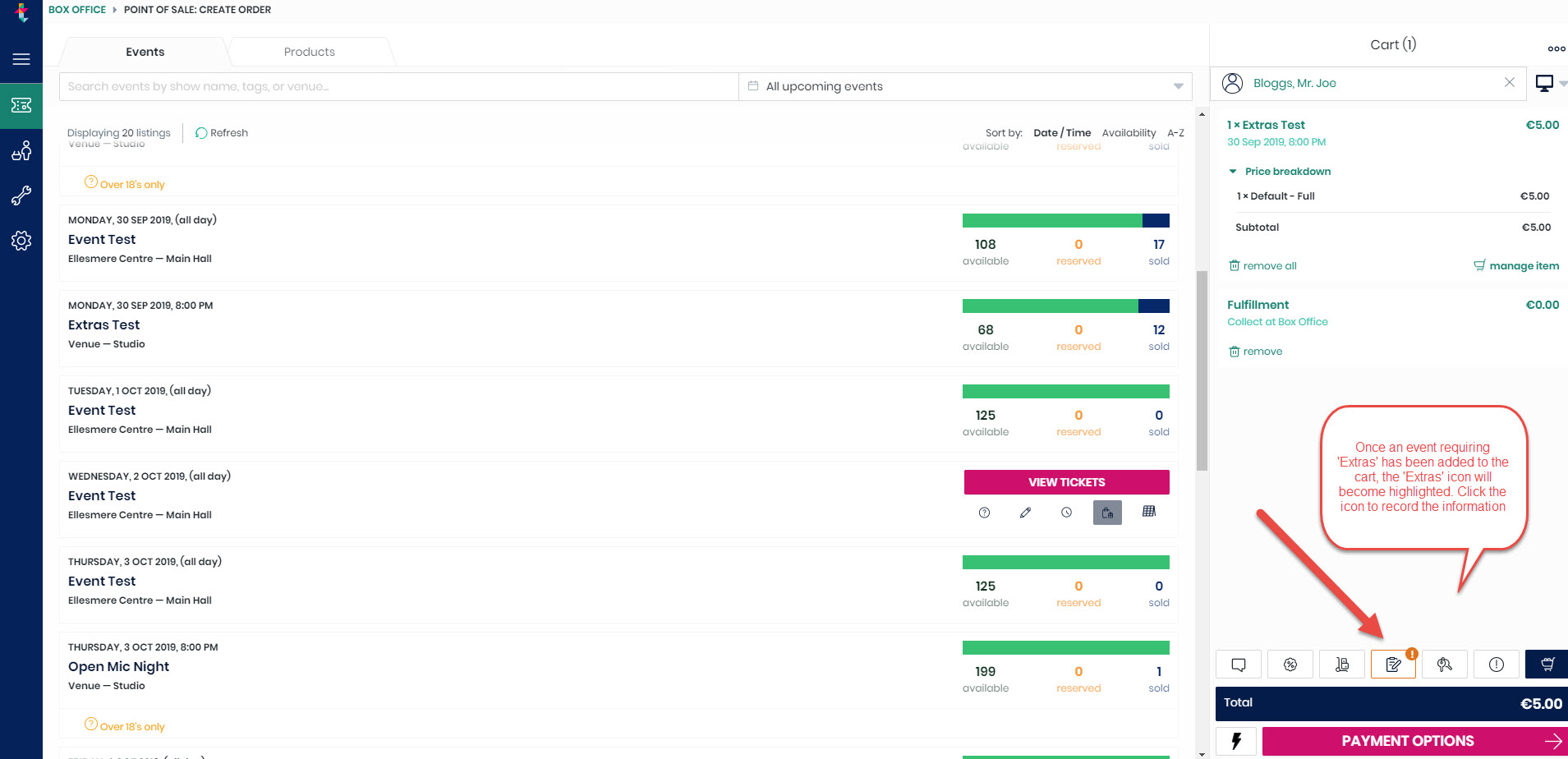Click the delivery hand-truck cart icon
Image resolution: width=1568 pixels, height=759 pixels.
[1342, 665]
